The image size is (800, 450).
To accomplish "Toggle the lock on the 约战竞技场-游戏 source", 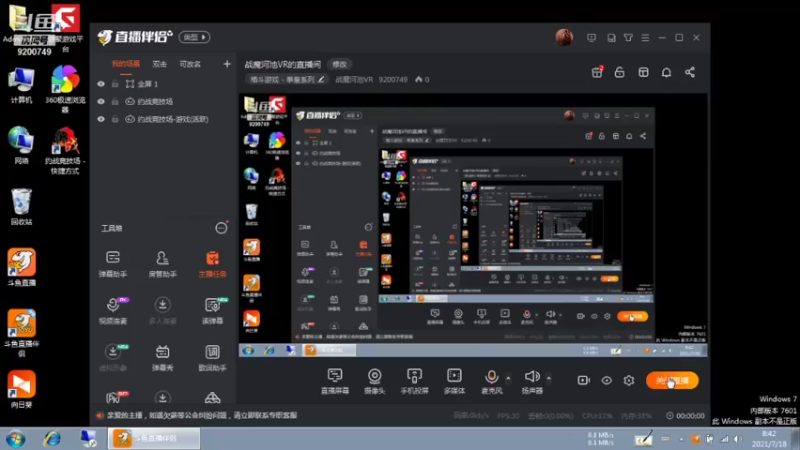I will (x=115, y=119).
